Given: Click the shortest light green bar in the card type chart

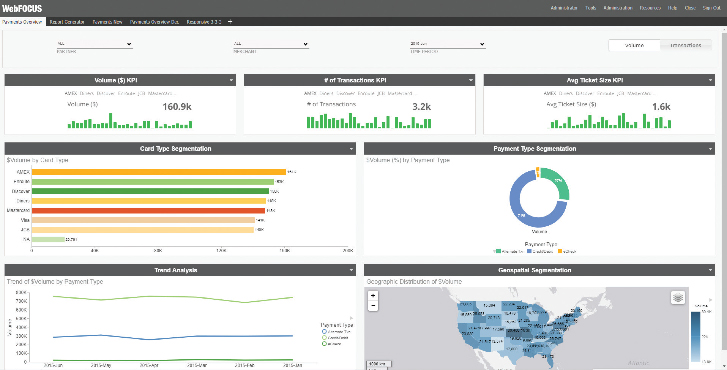Looking at the screenshot, I should click(48, 239).
